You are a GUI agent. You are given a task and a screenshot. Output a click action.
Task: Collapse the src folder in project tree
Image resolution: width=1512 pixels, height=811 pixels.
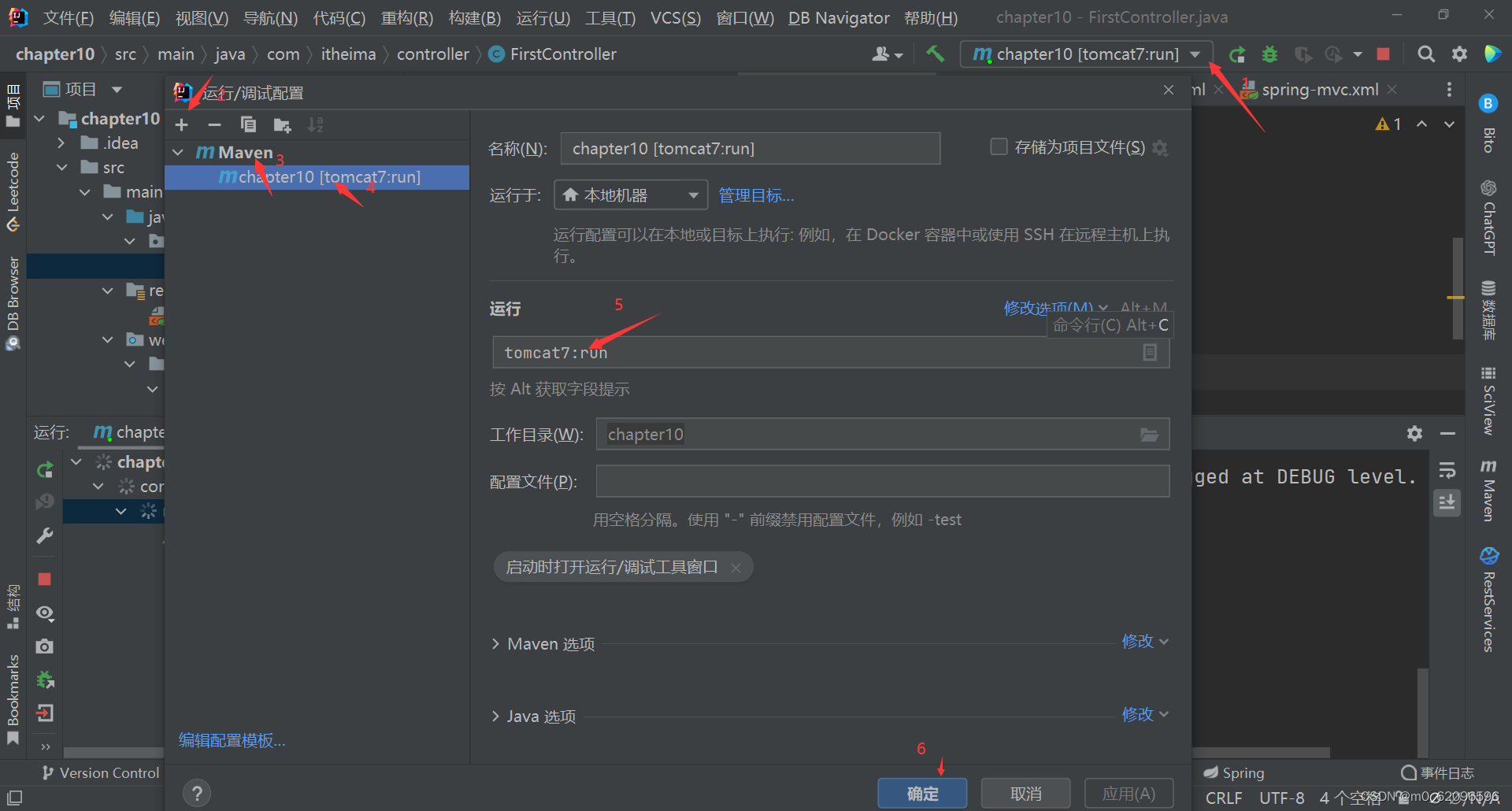(61, 167)
